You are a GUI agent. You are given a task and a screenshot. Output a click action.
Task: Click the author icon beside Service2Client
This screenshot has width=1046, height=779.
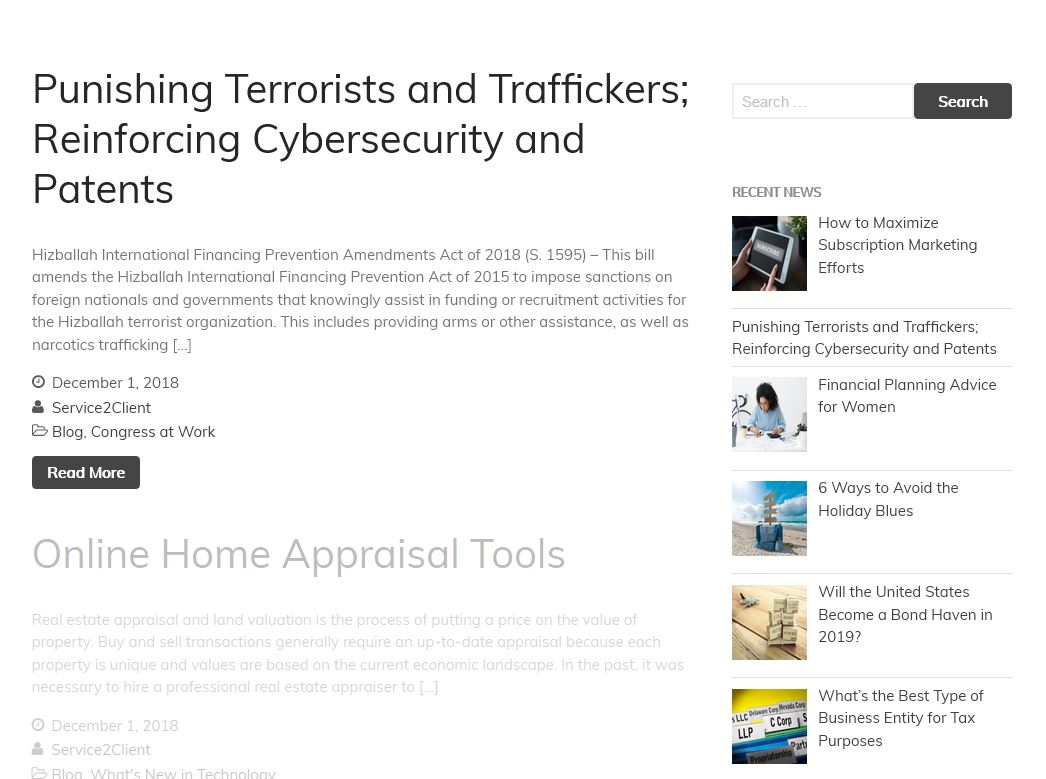[x=39, y=407]
